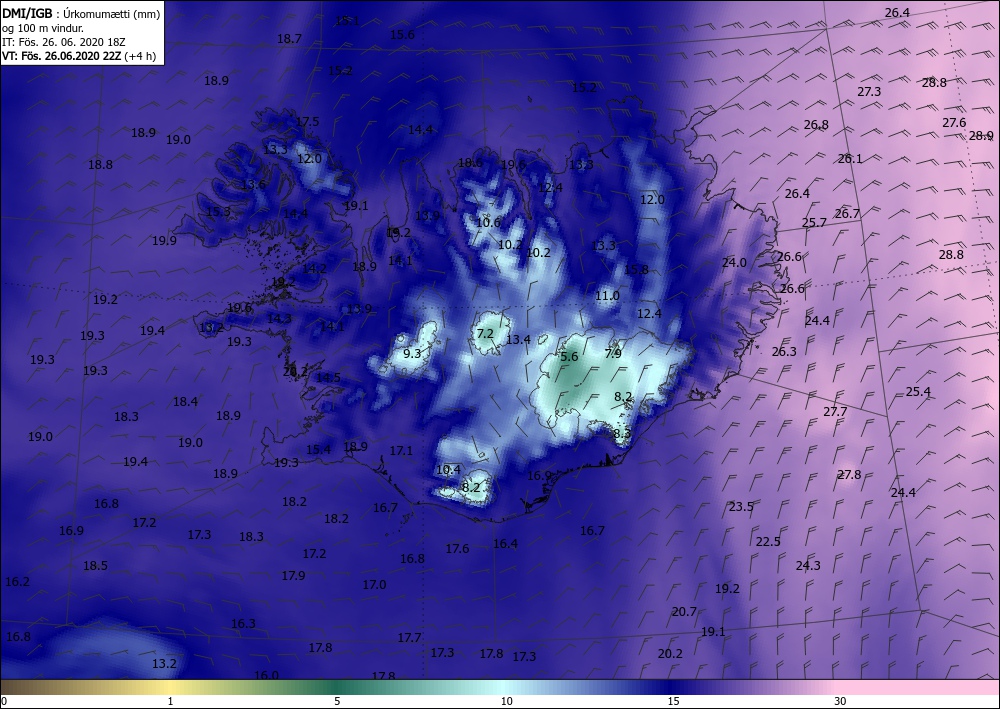The height and width of the screenshot is (709, 1000).
Task: Click the 'IT: Fös. 26. 06. 2020 18Z' line
Action: point(64,41)
